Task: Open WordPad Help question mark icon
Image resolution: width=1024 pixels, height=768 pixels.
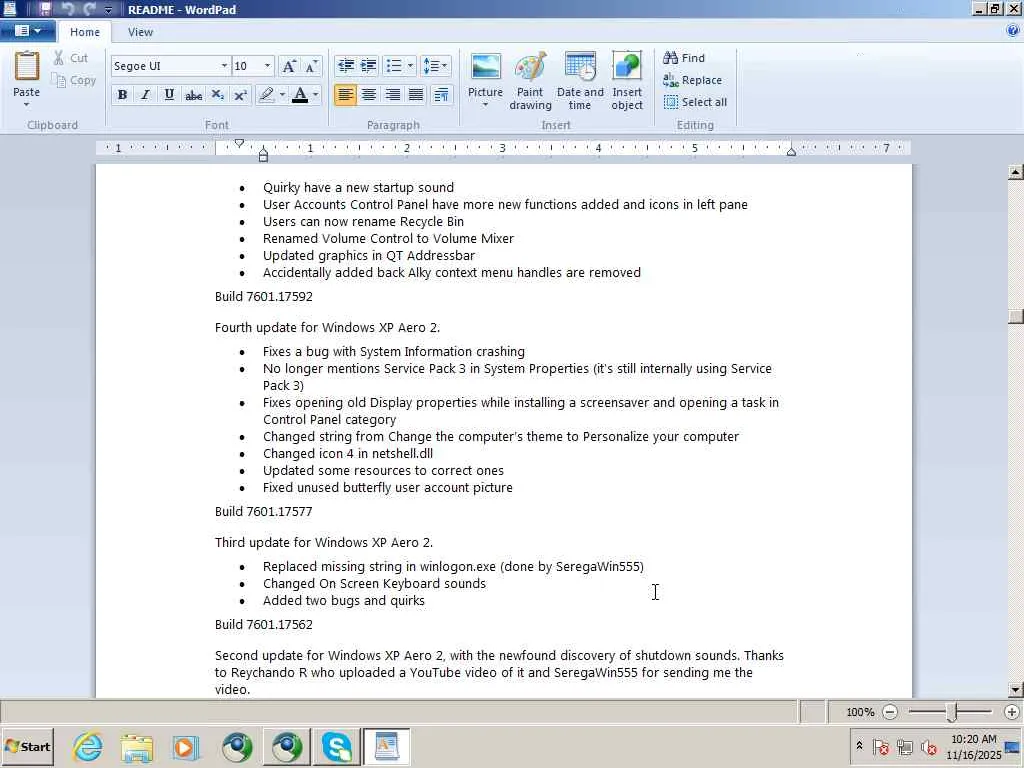Action: (x=1013, y=31)
